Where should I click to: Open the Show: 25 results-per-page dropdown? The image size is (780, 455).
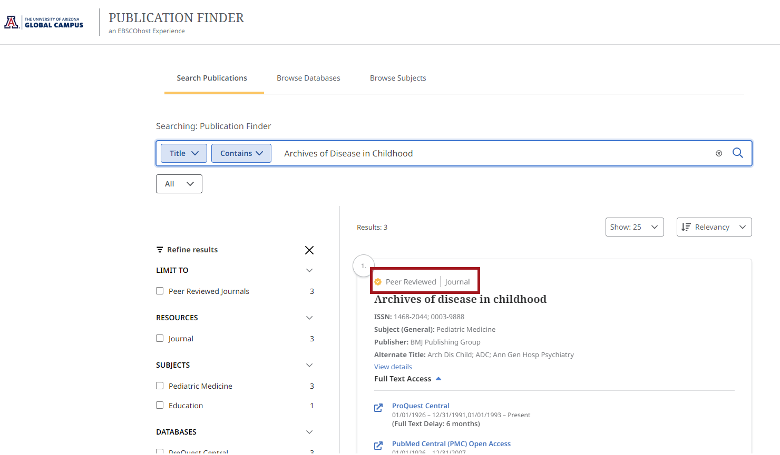pos(634,227)
